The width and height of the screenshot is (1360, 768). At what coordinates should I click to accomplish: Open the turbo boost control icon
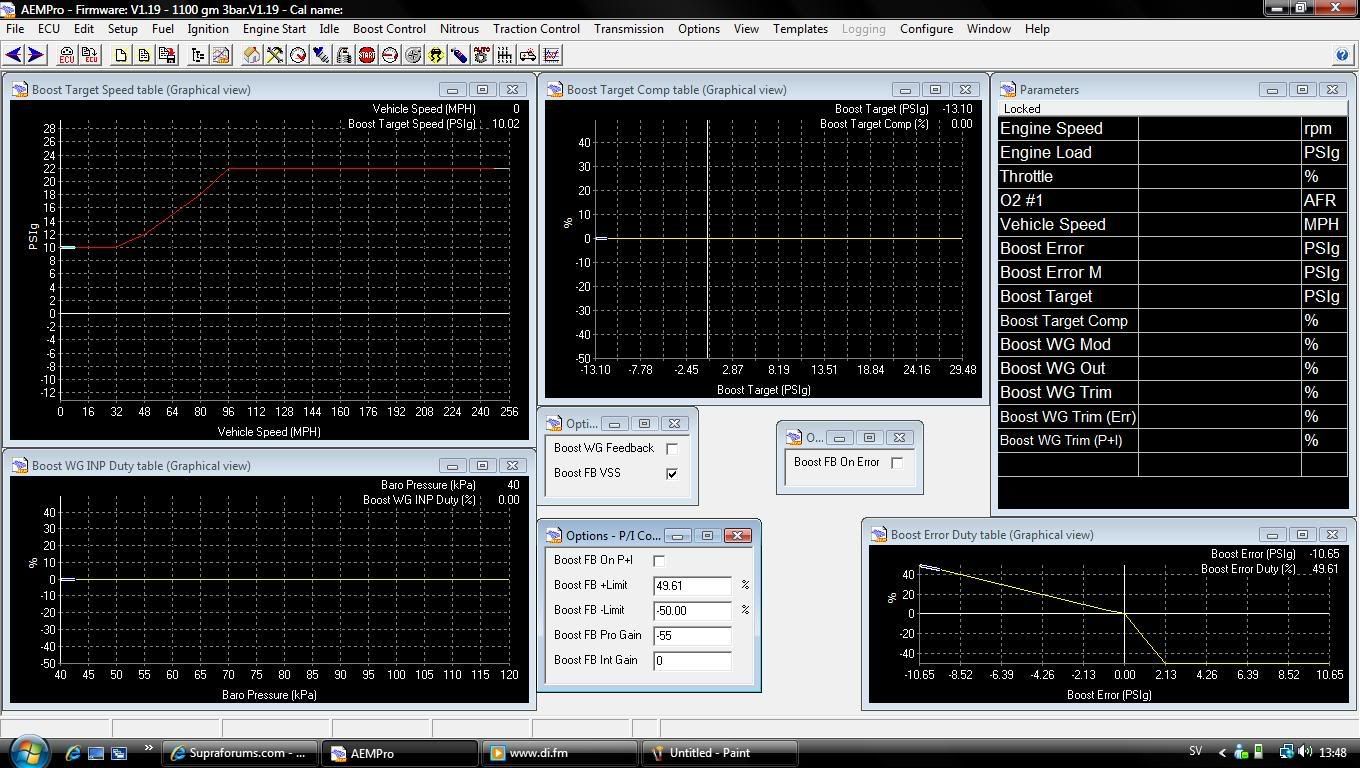pos(413,55)
